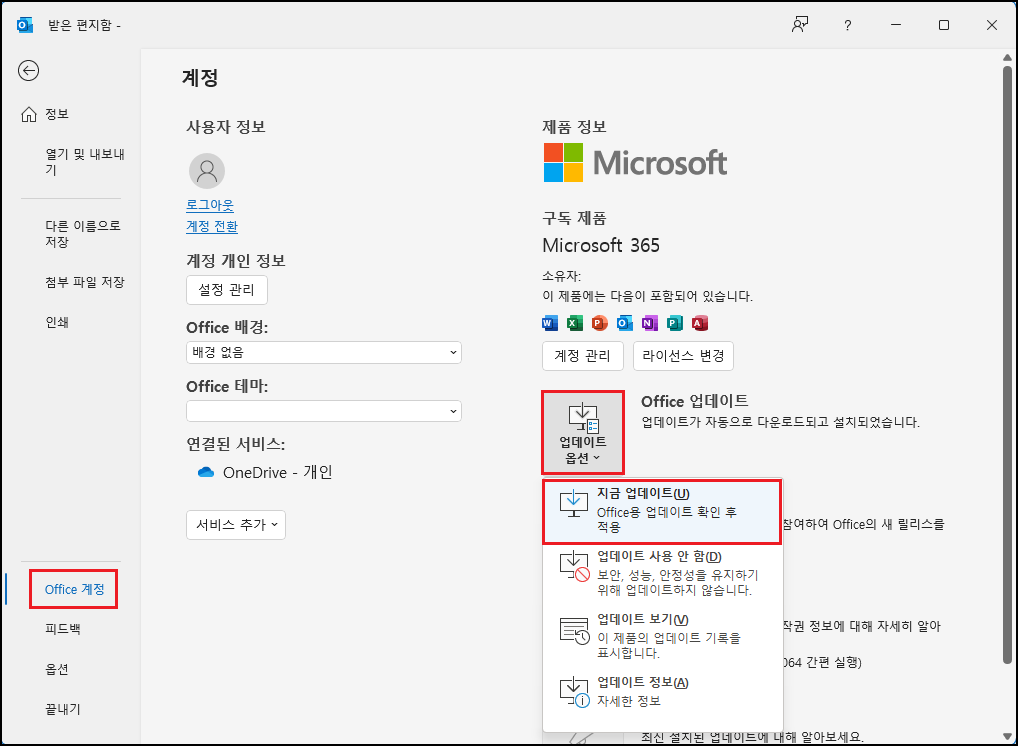Open the Office 배경 combo box

[324, 353]
